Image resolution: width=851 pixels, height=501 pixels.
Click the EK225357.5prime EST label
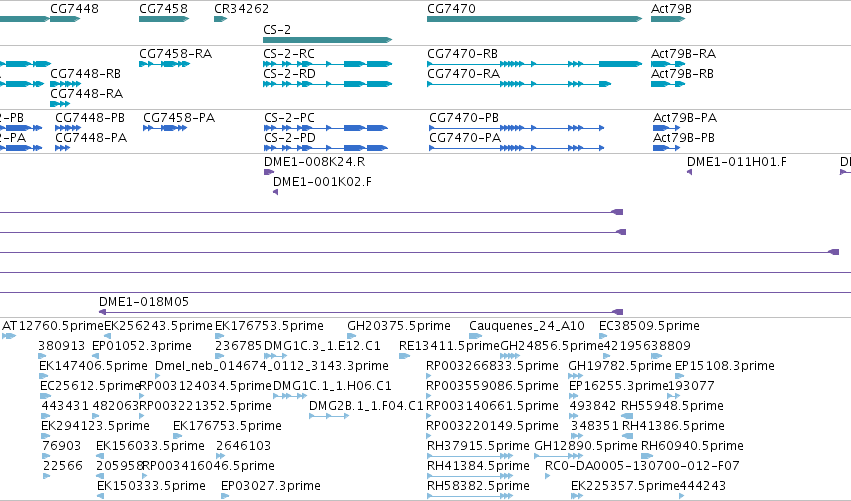click(x=625, y=486)
